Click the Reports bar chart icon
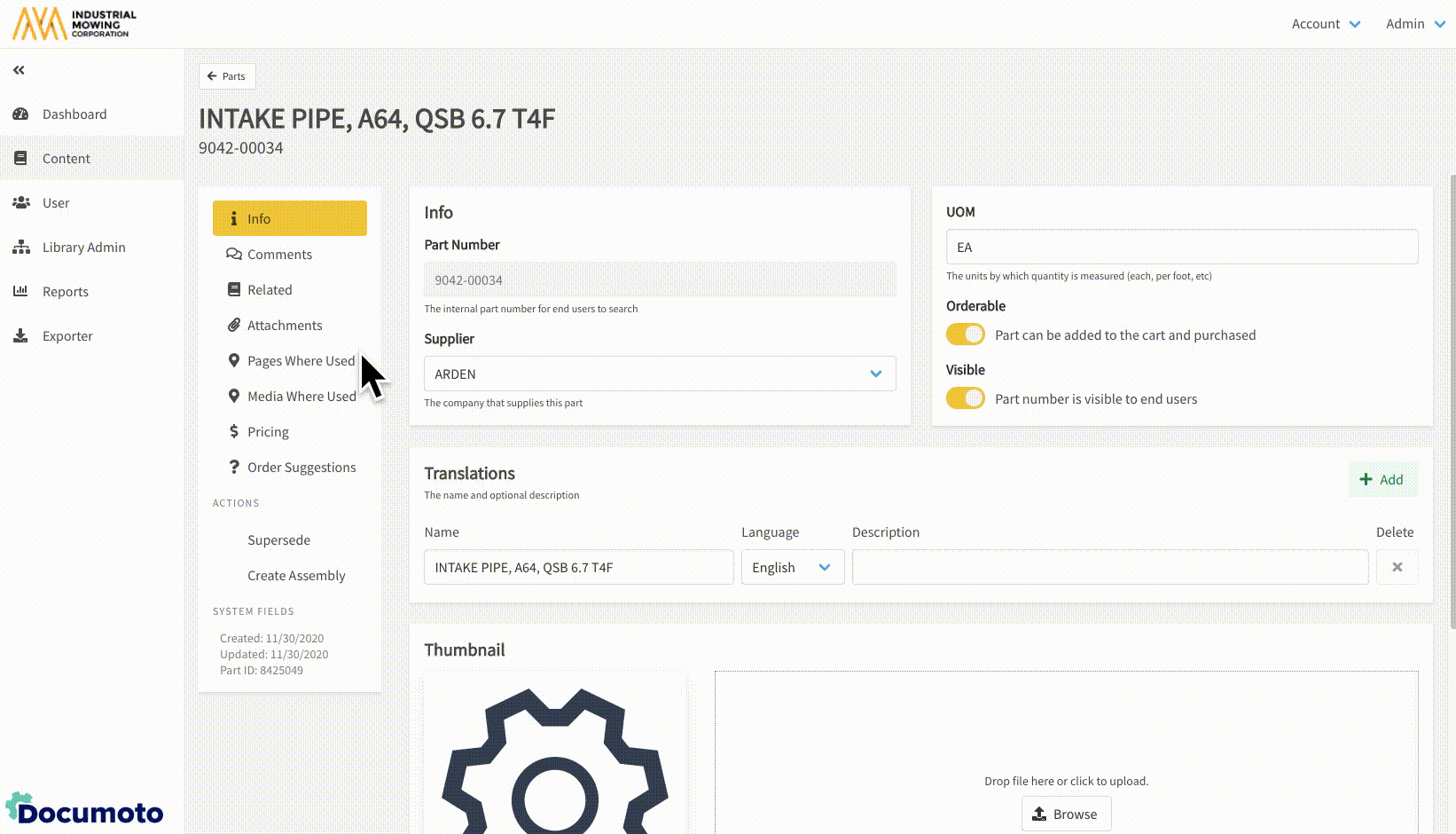 20,292
